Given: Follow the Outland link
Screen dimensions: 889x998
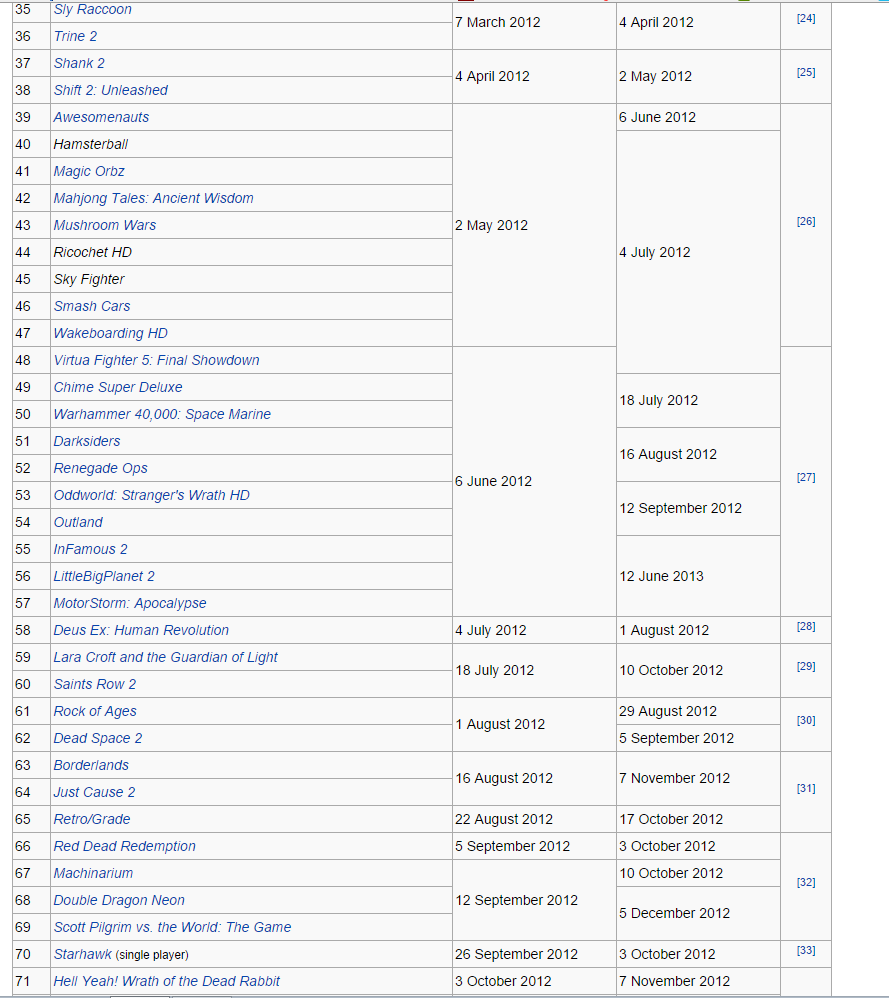Looking at the screenshot, I should 78,523.
